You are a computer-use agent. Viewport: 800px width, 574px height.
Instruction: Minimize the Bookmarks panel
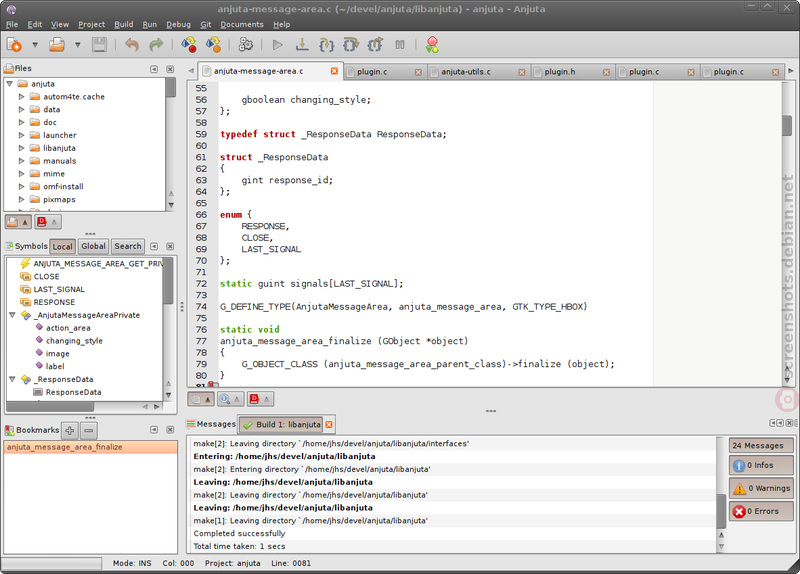coord(154,430)
